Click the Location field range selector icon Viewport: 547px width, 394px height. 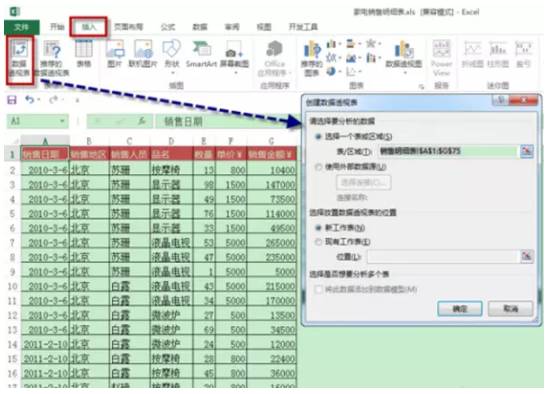point(527,257)
